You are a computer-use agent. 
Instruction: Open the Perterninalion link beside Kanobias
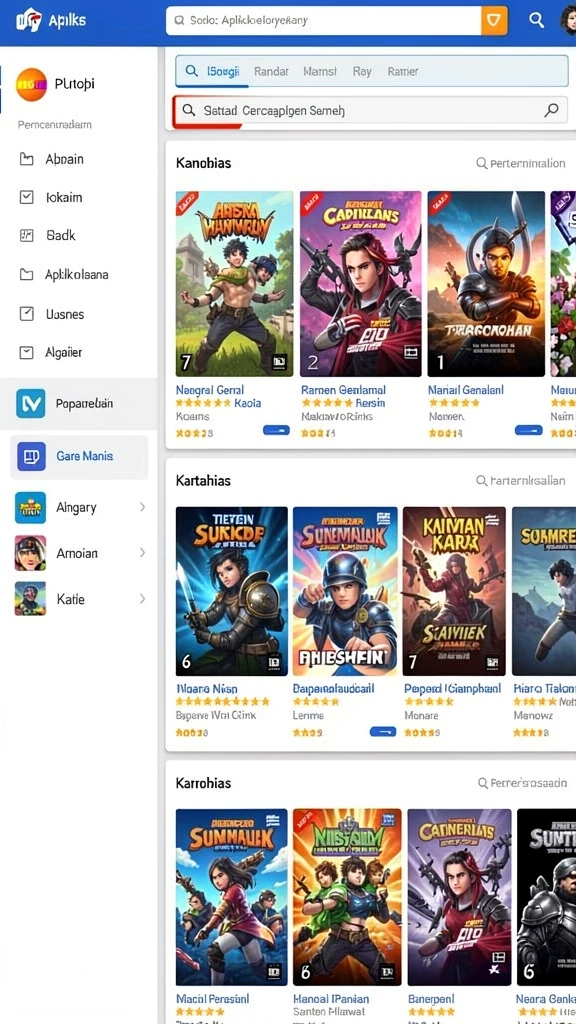[520, 163]
